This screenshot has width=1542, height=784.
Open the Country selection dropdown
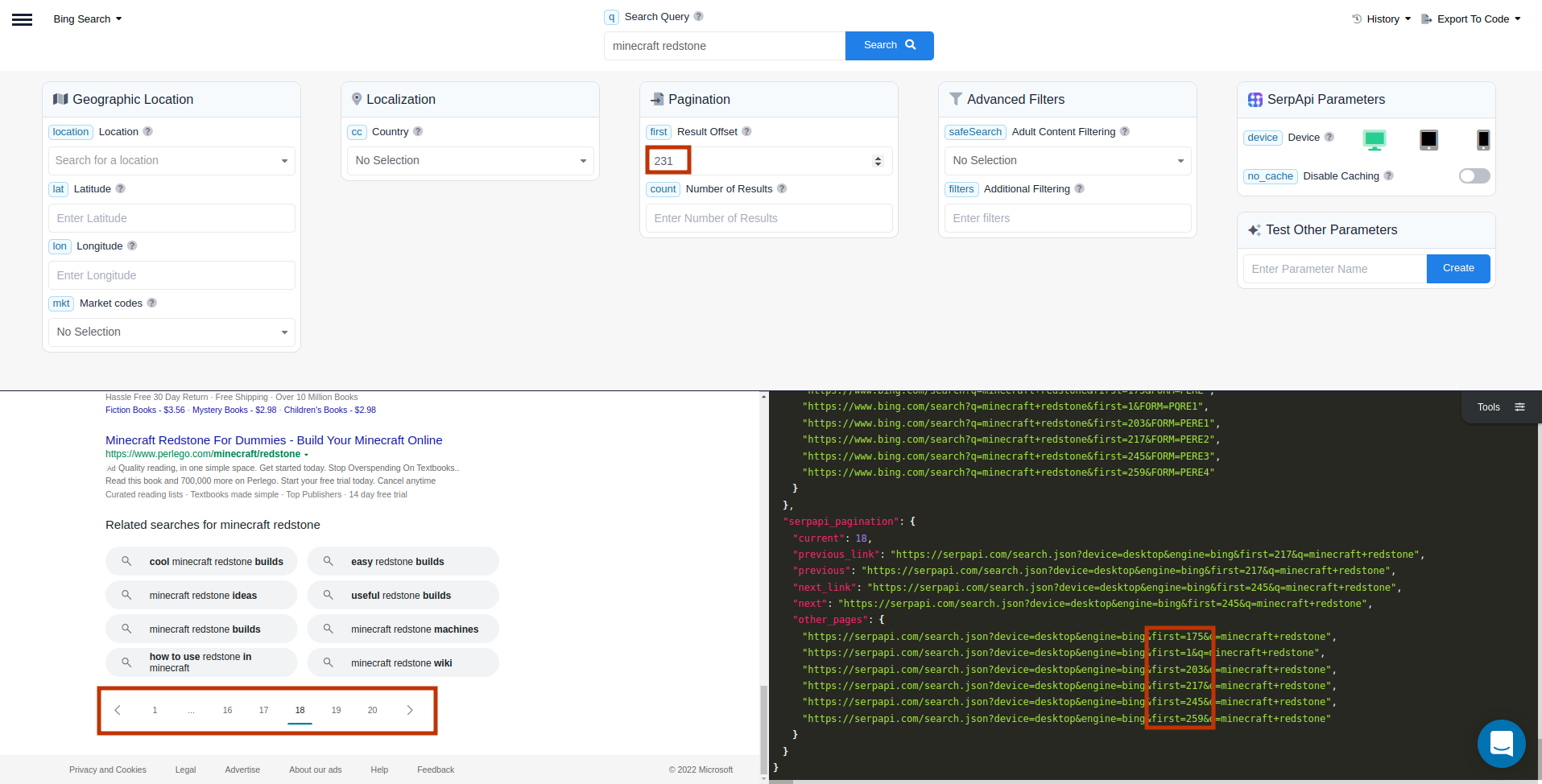[x=470, y=160]
